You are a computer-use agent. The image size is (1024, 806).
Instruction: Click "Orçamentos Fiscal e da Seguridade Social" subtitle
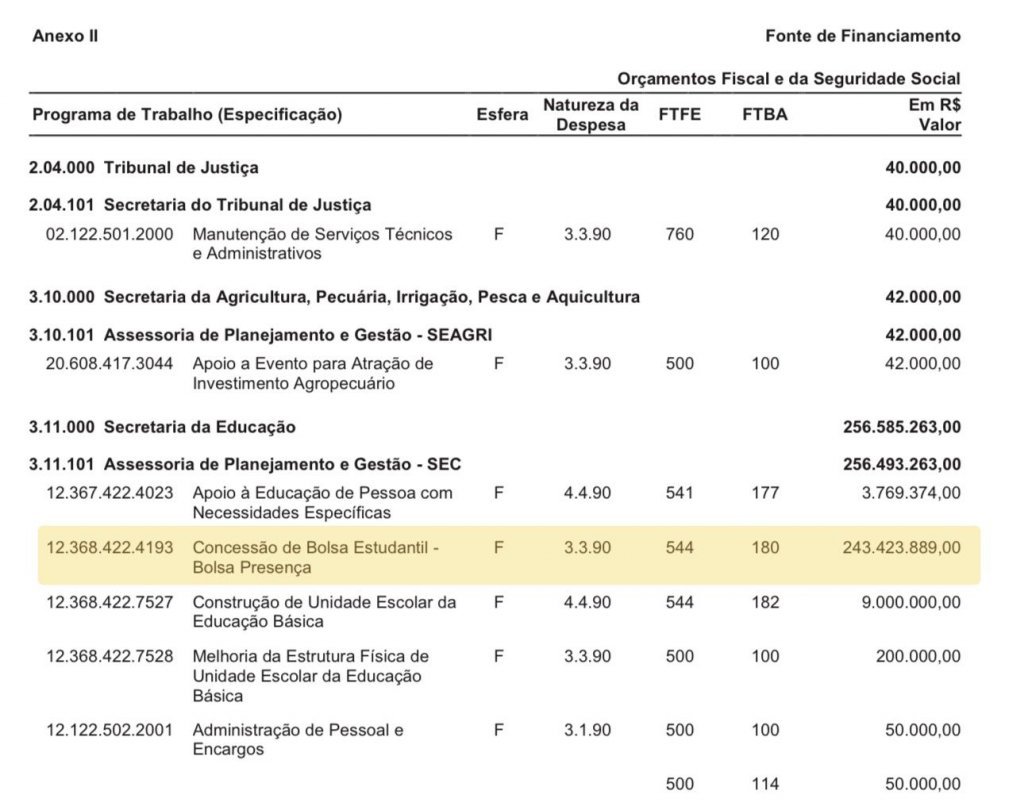788,79
